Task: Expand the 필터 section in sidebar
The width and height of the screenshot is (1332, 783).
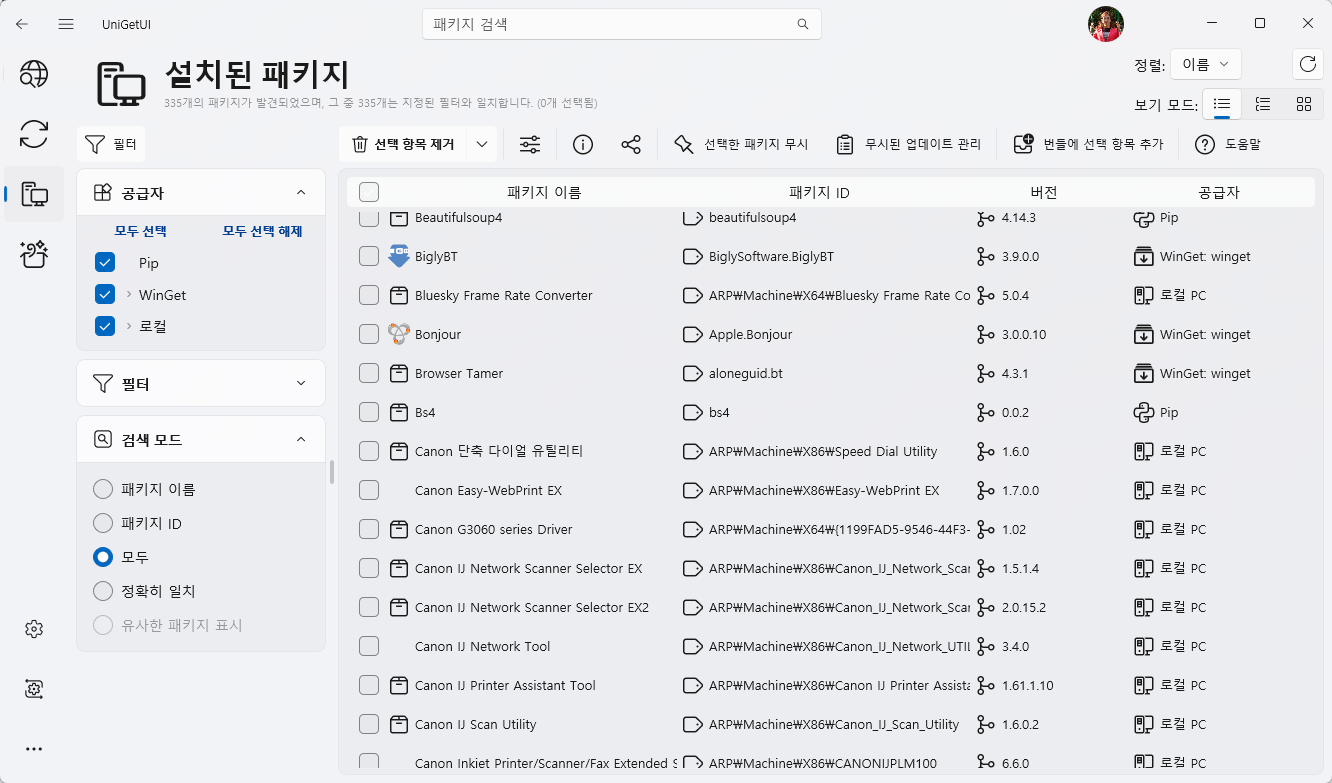Action: (x=301, y=384)
